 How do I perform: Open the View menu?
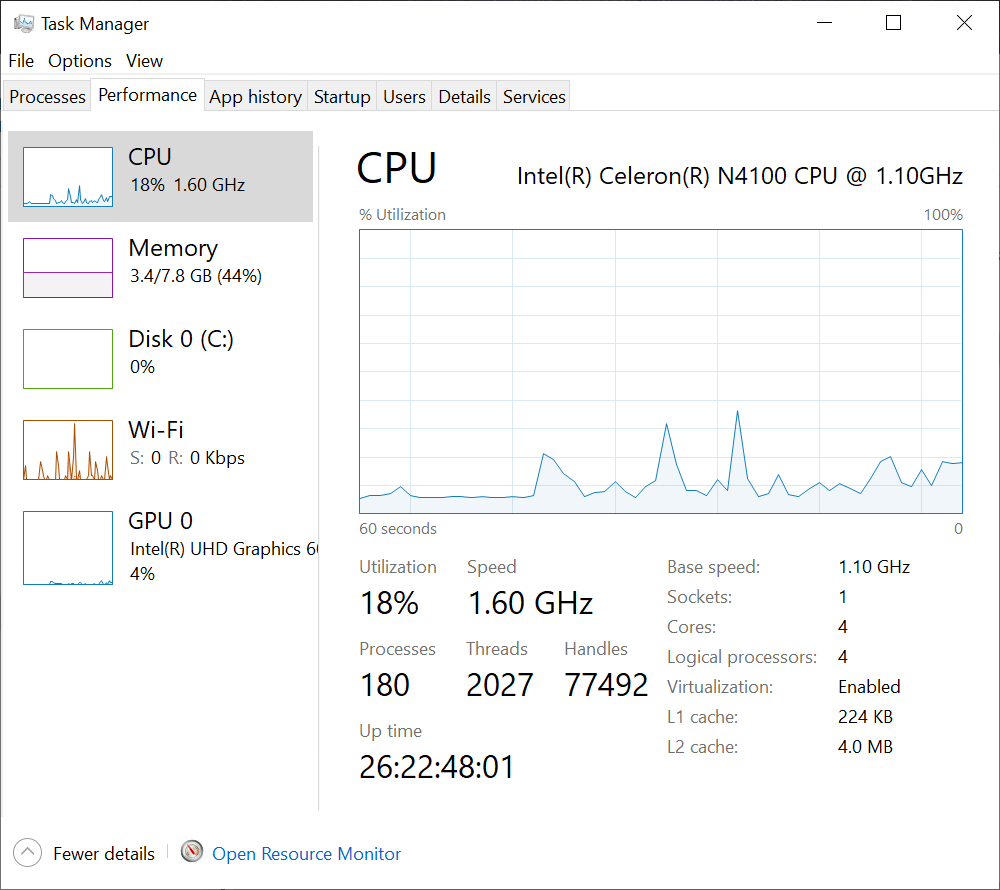[x=144, y=61]
